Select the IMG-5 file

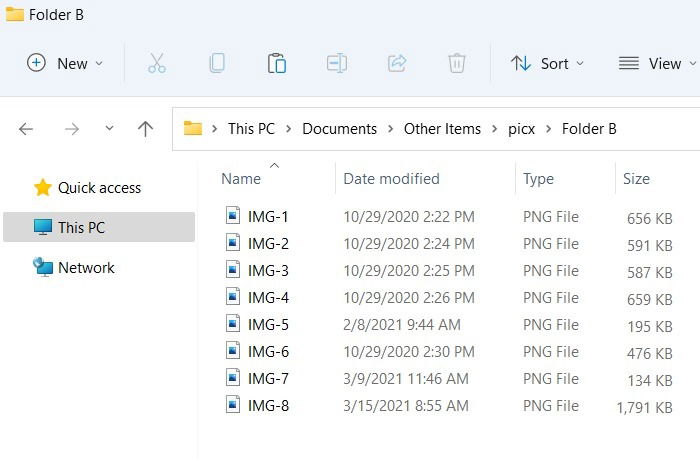click(x=448, y=325)
